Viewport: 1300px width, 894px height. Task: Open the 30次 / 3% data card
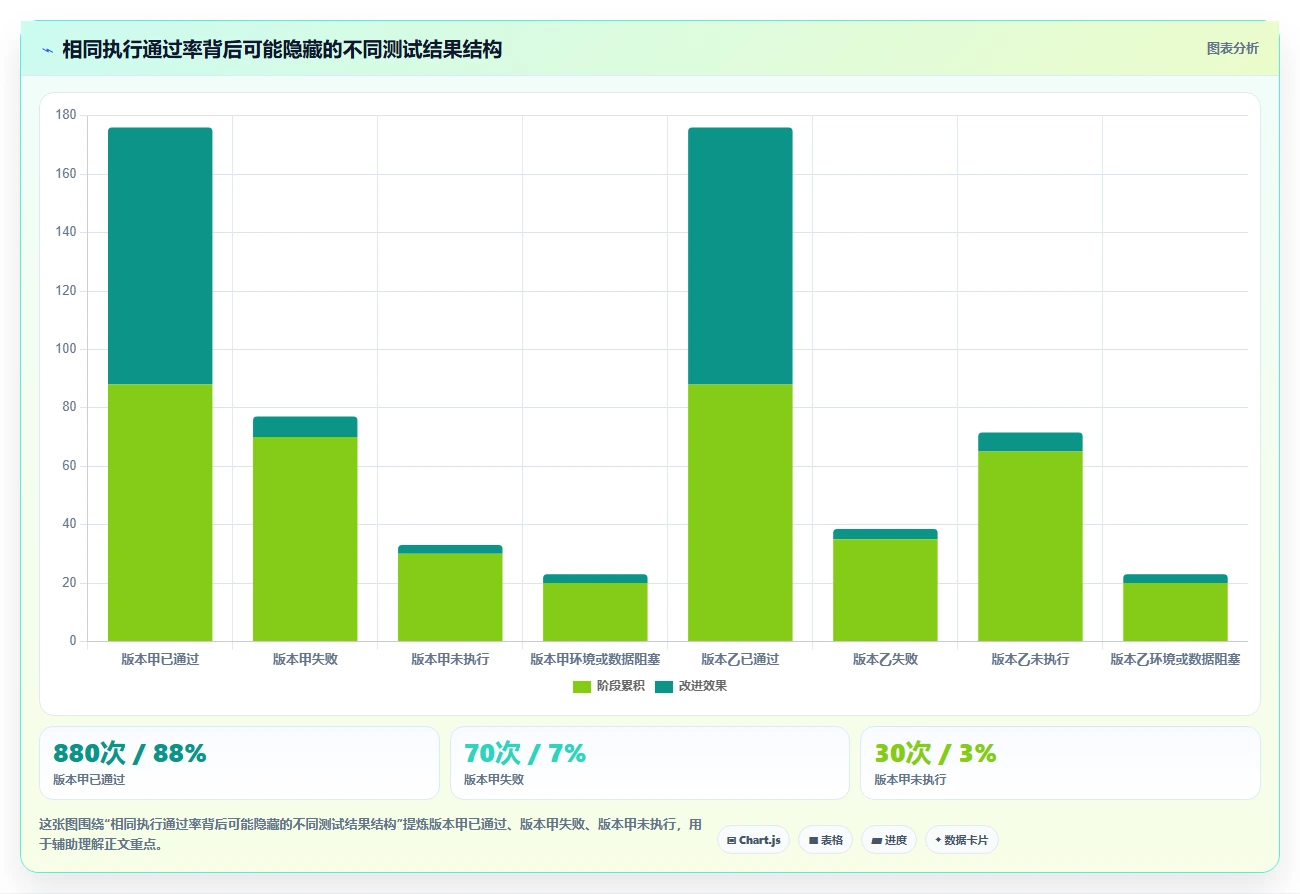click(x=1060, y=763)
